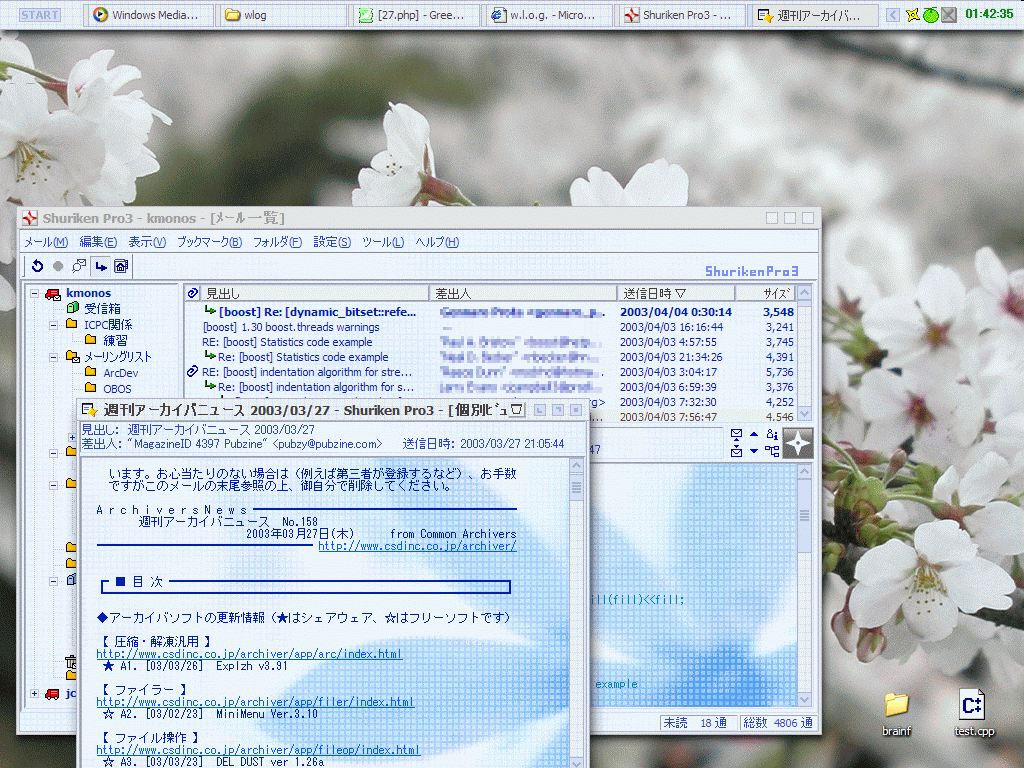Click the Shuriken Pro3 title bar icon
Screen dimensions: 1024x768
click(x=30, y=218)
